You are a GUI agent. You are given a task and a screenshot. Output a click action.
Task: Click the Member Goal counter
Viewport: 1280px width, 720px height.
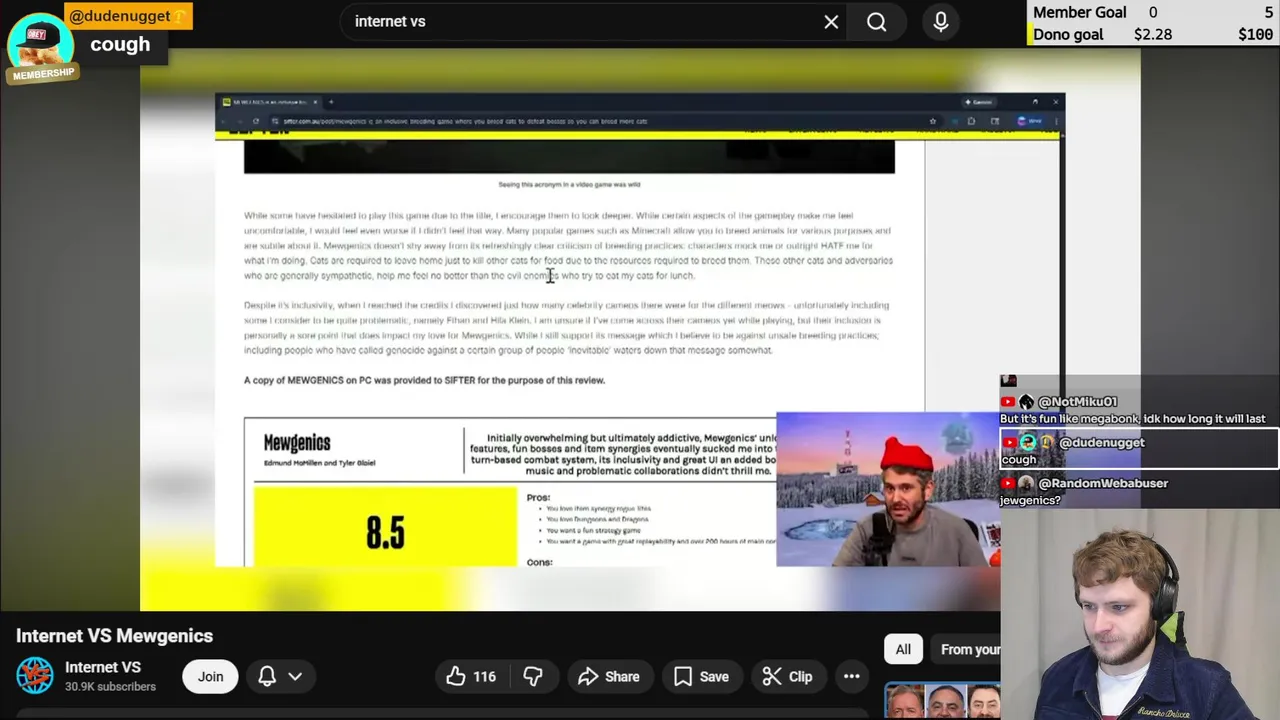1153,12
